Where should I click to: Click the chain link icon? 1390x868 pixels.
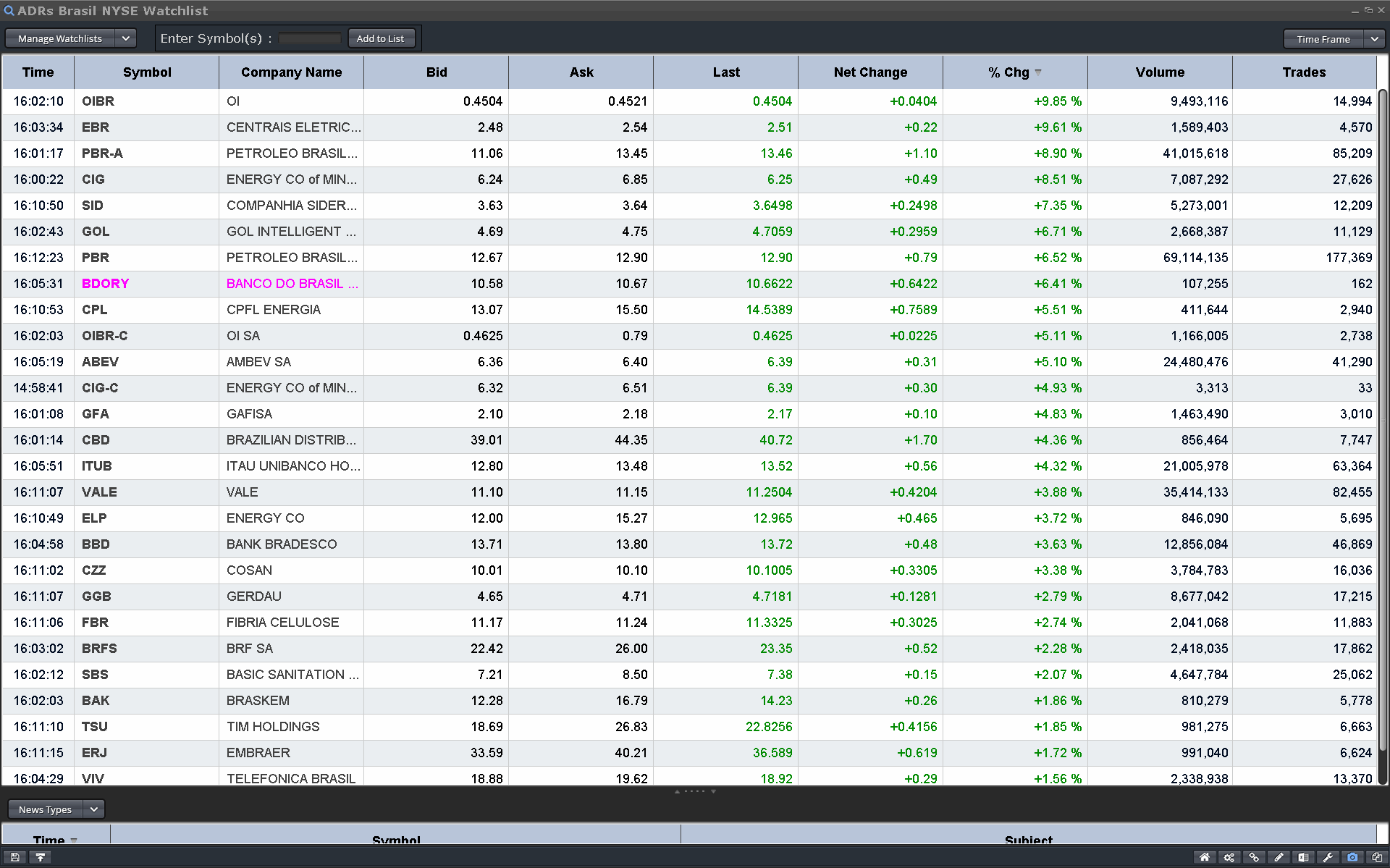pyautogui.click(x=1254, y=857)
